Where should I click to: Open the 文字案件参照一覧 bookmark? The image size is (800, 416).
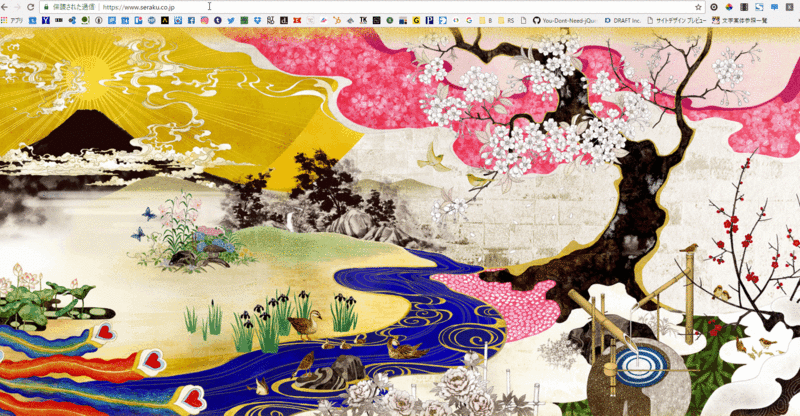740,20
